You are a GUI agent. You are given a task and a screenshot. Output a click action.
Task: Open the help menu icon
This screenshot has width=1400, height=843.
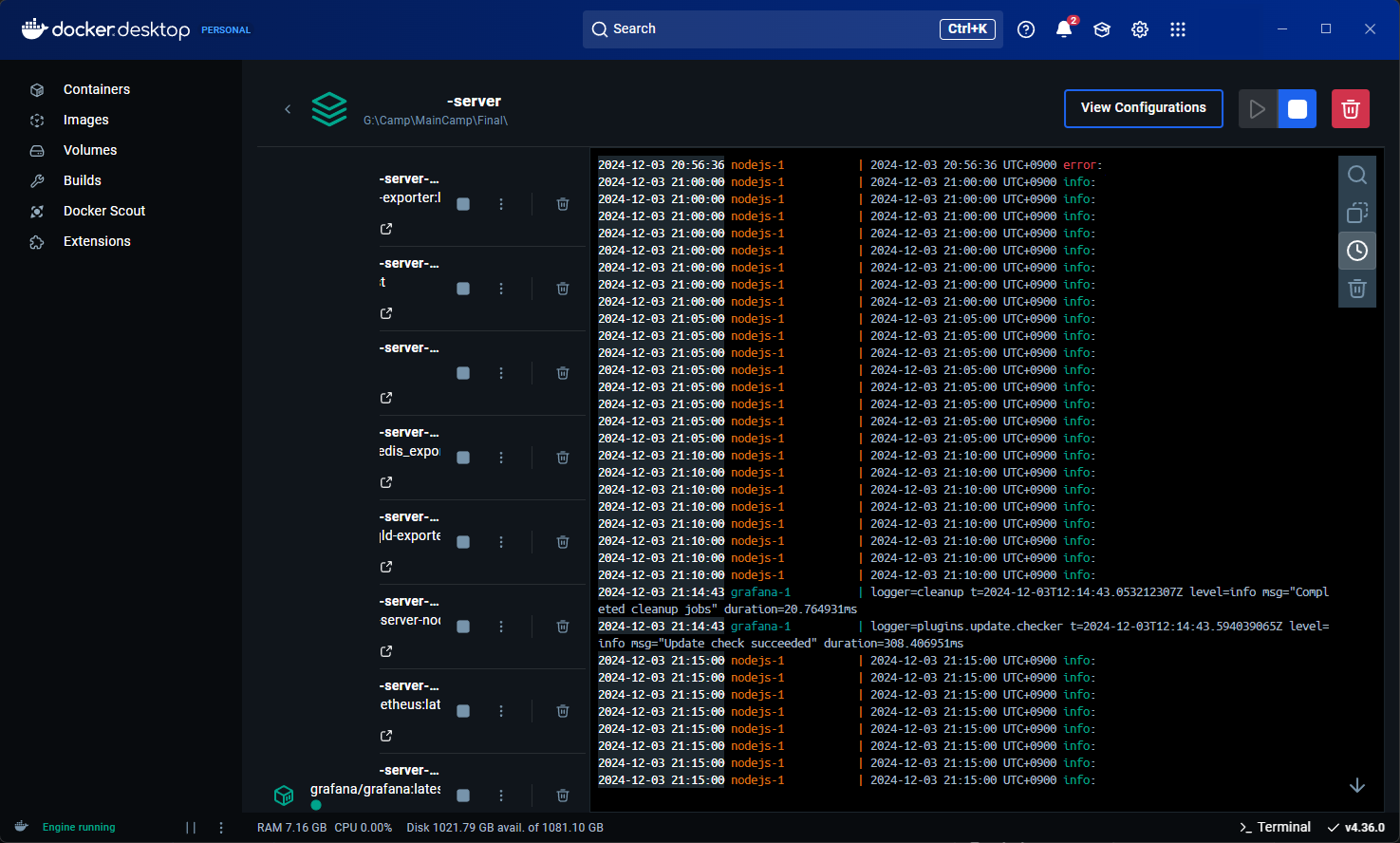tap(1026, 29)
